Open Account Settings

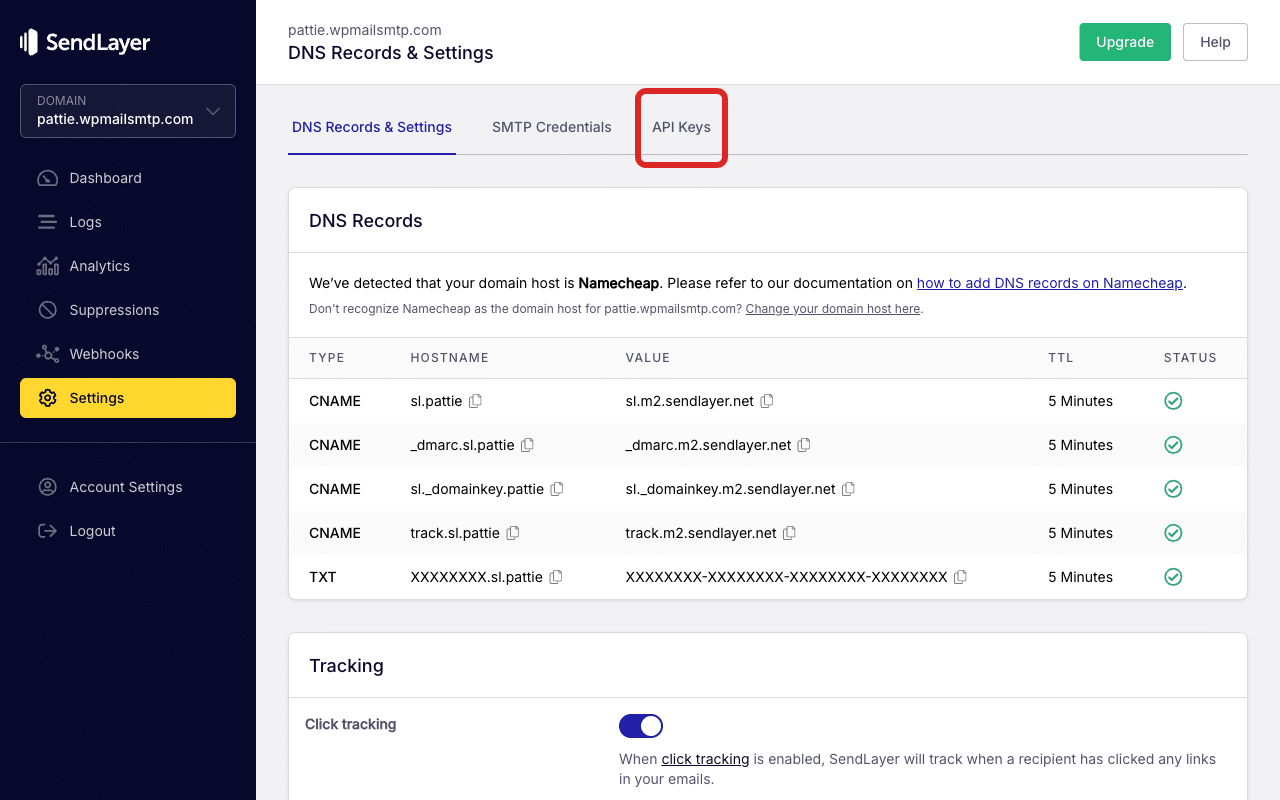[128, 487]
